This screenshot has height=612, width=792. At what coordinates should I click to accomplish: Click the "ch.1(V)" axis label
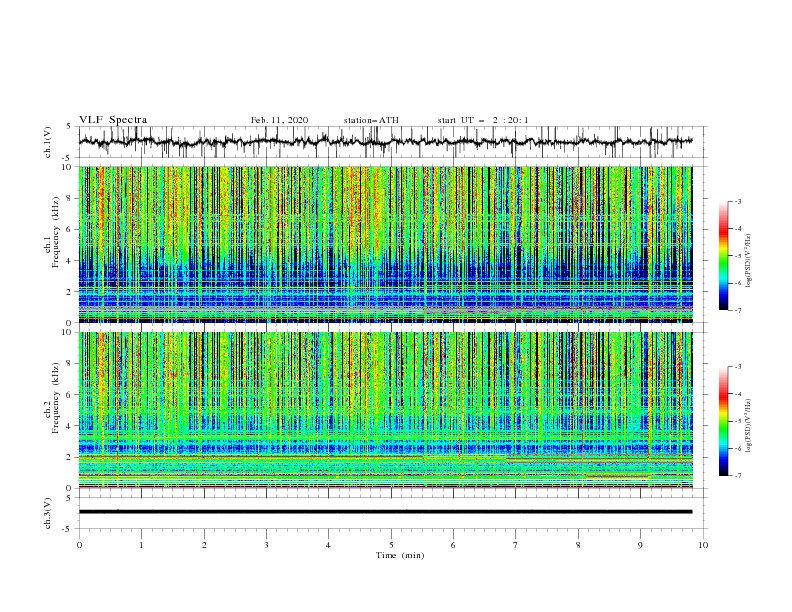point(48,142)
